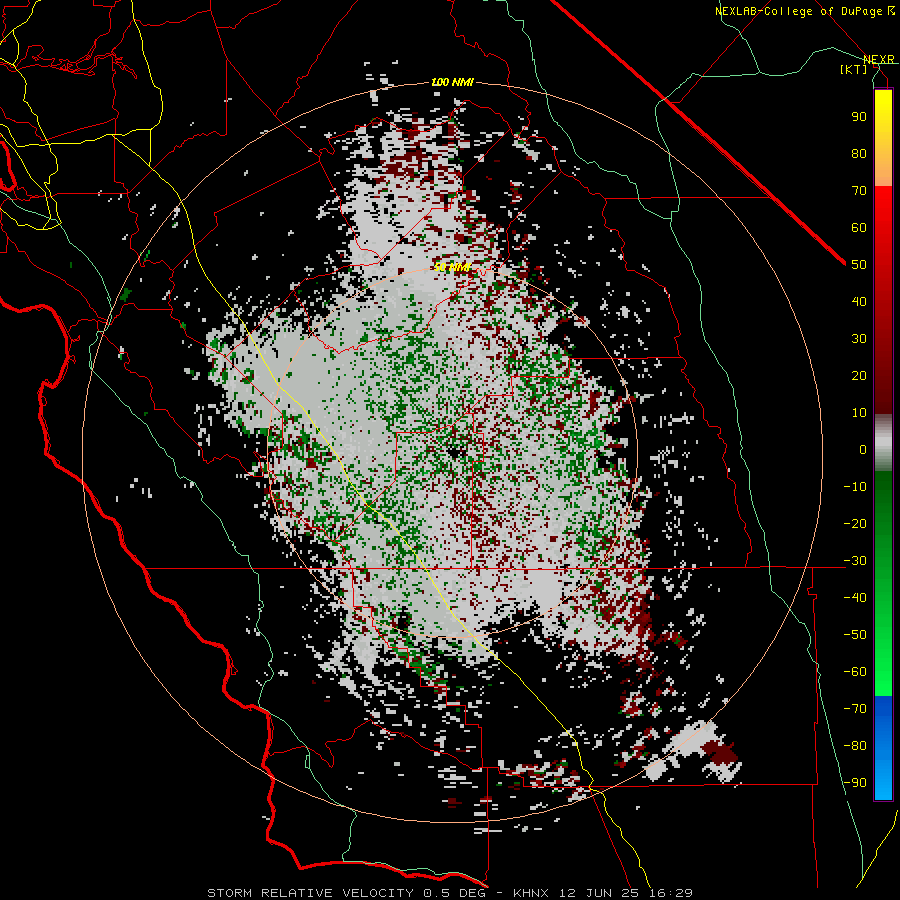The height and width of the screenshot is (900, 900).
Task: Click the 100 NMI range ring label
Action: point(452,82)
